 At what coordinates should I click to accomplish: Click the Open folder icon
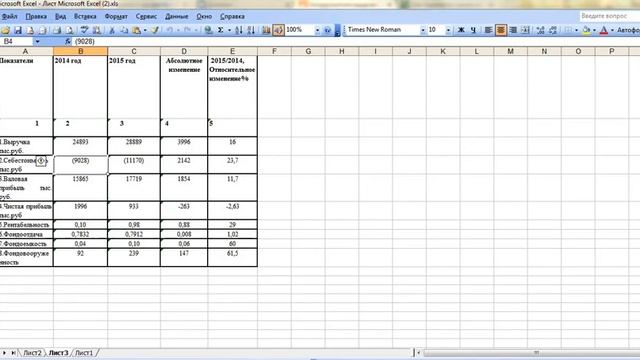coord(6,30)
